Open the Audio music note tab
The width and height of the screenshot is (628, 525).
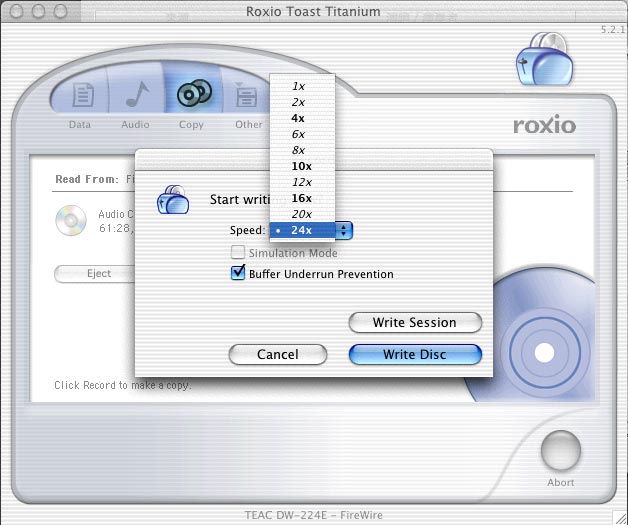[x=137, y=94]
